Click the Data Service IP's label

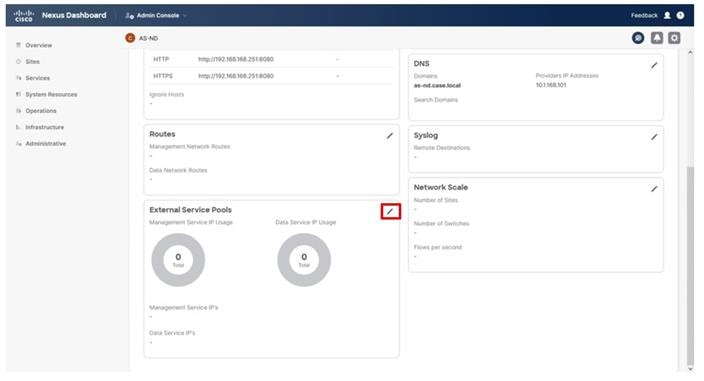[172, 333]
